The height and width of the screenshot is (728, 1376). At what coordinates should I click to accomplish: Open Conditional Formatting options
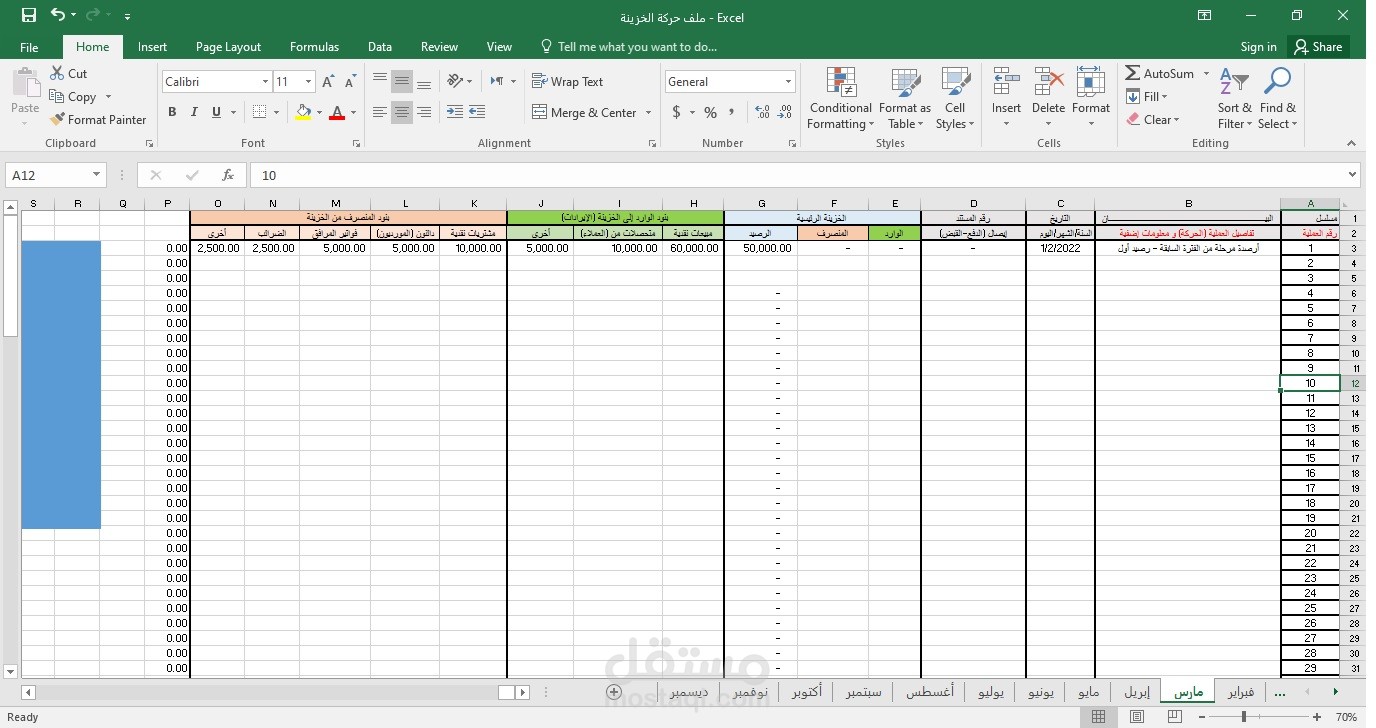(x=839, y=98)
